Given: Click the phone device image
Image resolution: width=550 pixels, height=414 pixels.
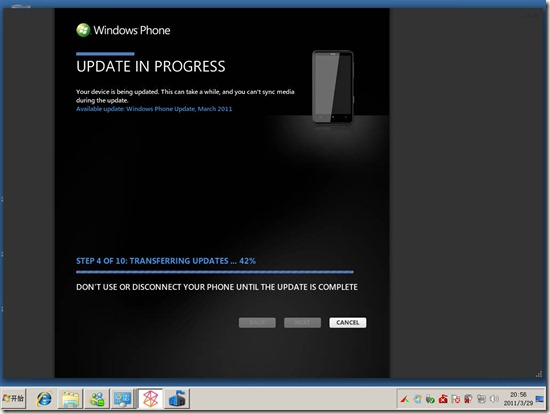Looking at the screenshot, I should pyautogui.click(x=333, y=87).
